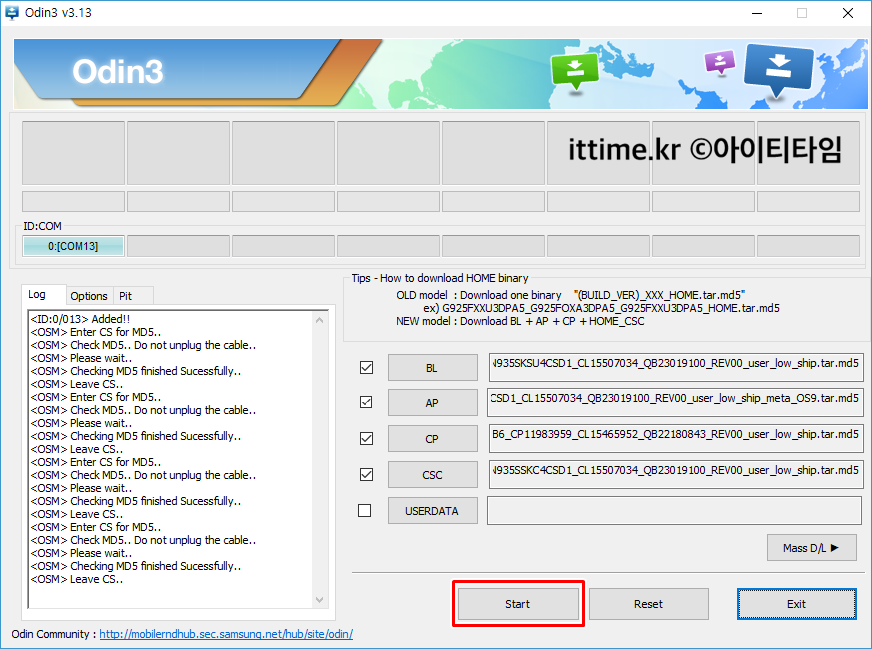
Task: Click the "<ID:0/013> Added!!" log line
Action: click(81, 319)
